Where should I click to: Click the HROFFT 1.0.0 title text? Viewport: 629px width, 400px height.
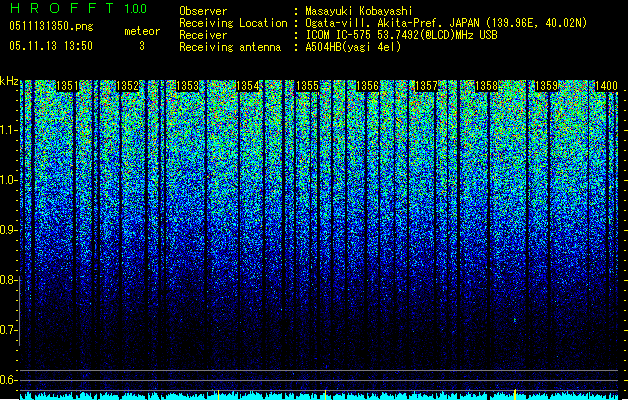pyautogui.click(x=79, y=8)
